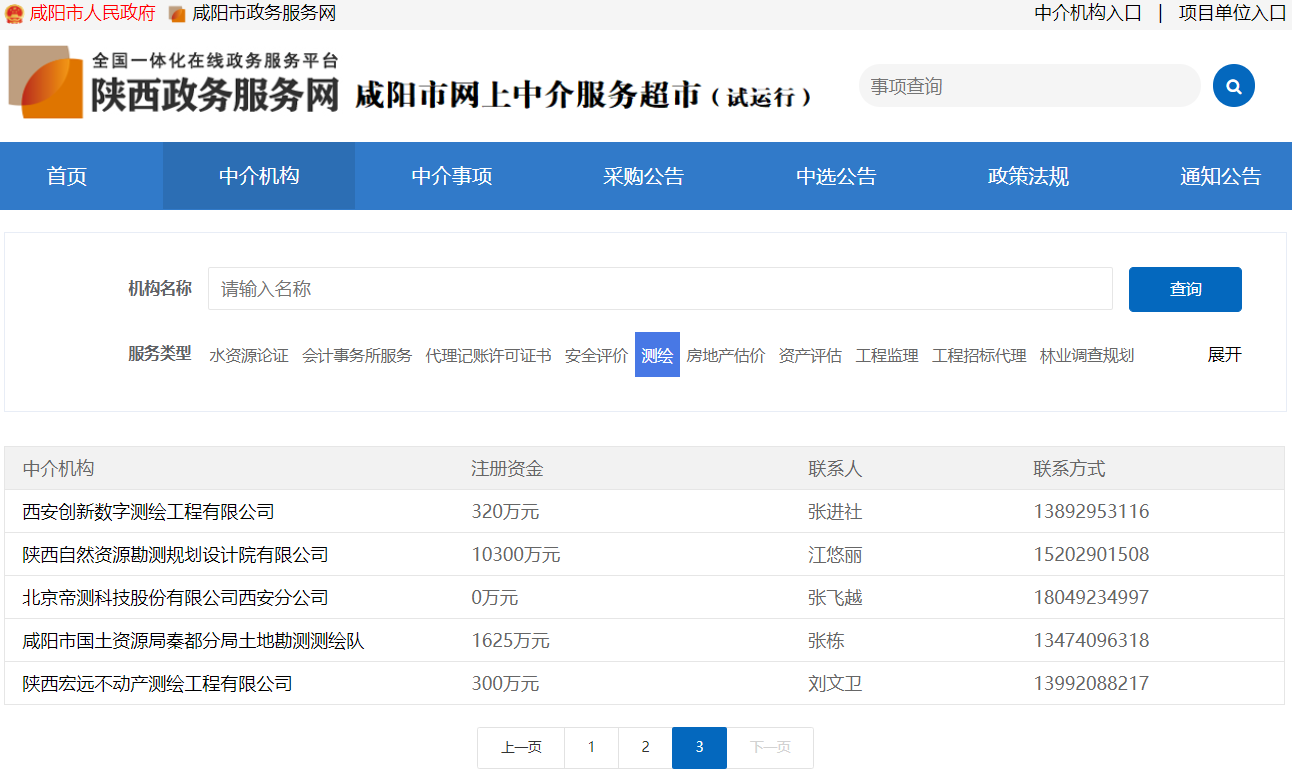Open 陕西宏远不动产测绘工程有限公司 row
Viewport: 1292px width, 779px height.
point(645,683)
